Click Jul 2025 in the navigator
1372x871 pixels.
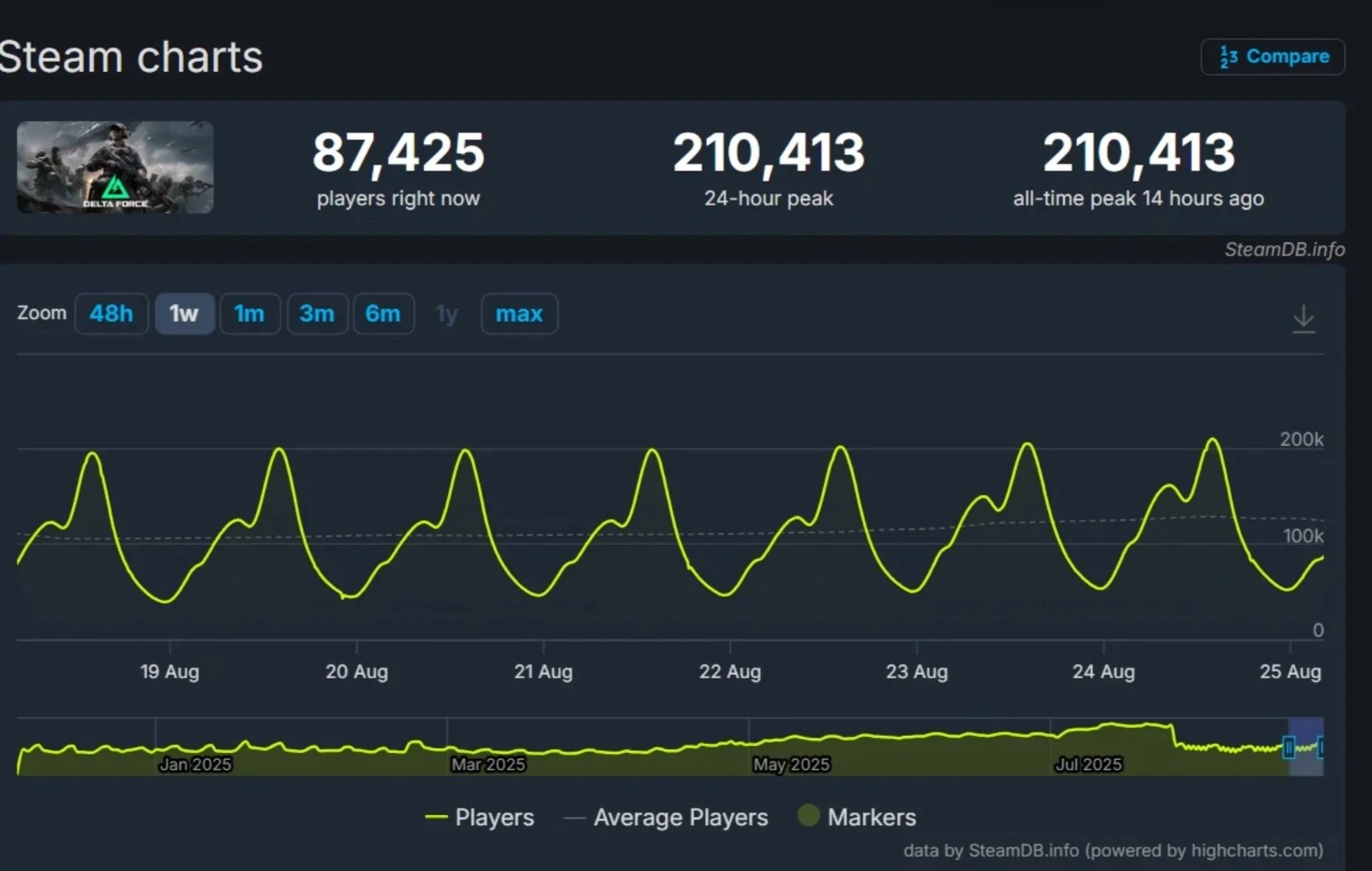pos(1088,764)
